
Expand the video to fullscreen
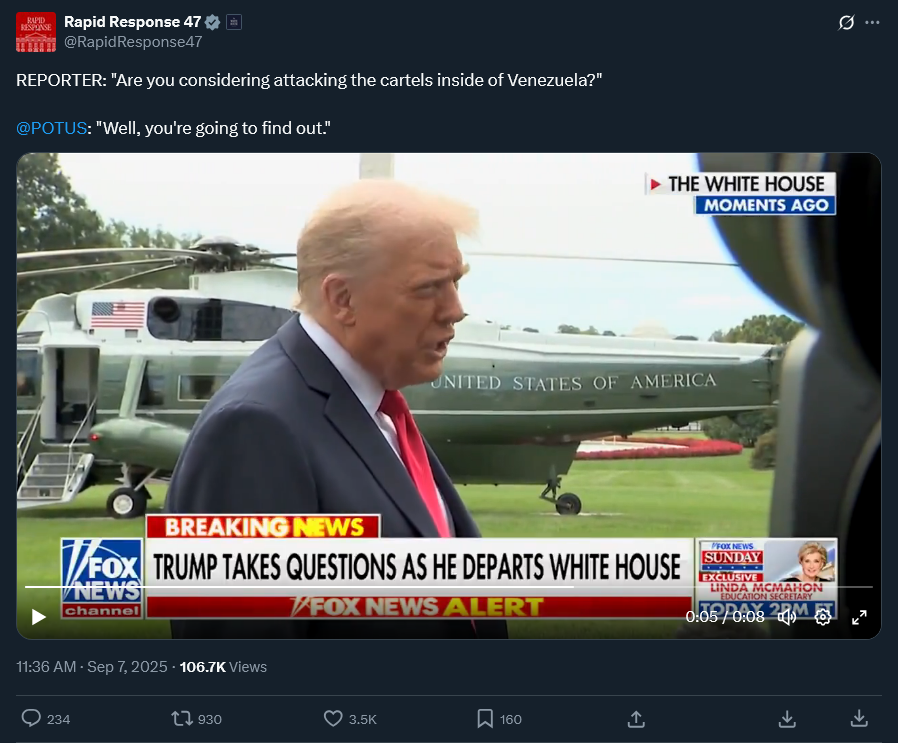[x=859, y=617]
